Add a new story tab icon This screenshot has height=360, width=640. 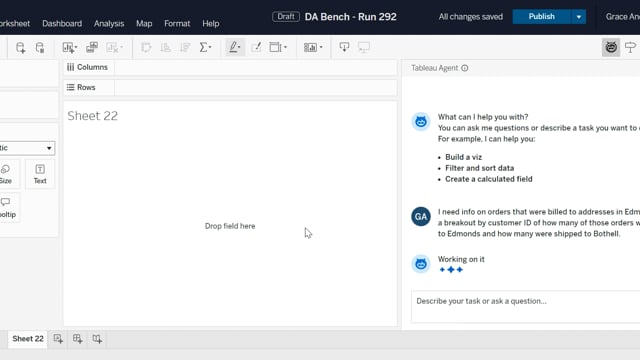(x=97, y=339)
